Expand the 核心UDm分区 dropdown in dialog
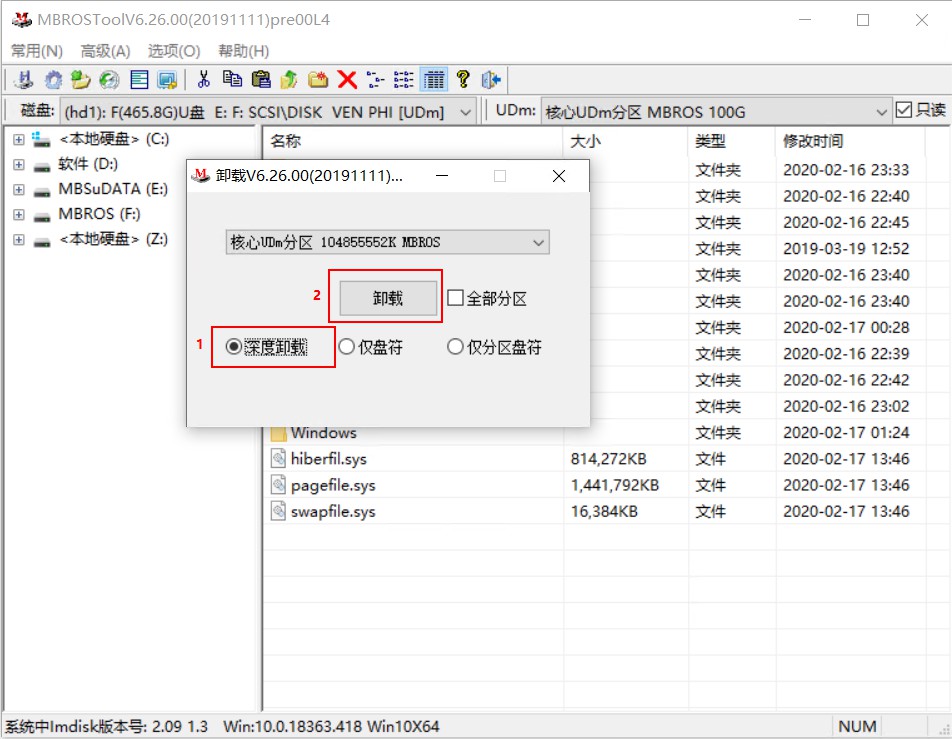The image size is (952, 739). point(538,242)
